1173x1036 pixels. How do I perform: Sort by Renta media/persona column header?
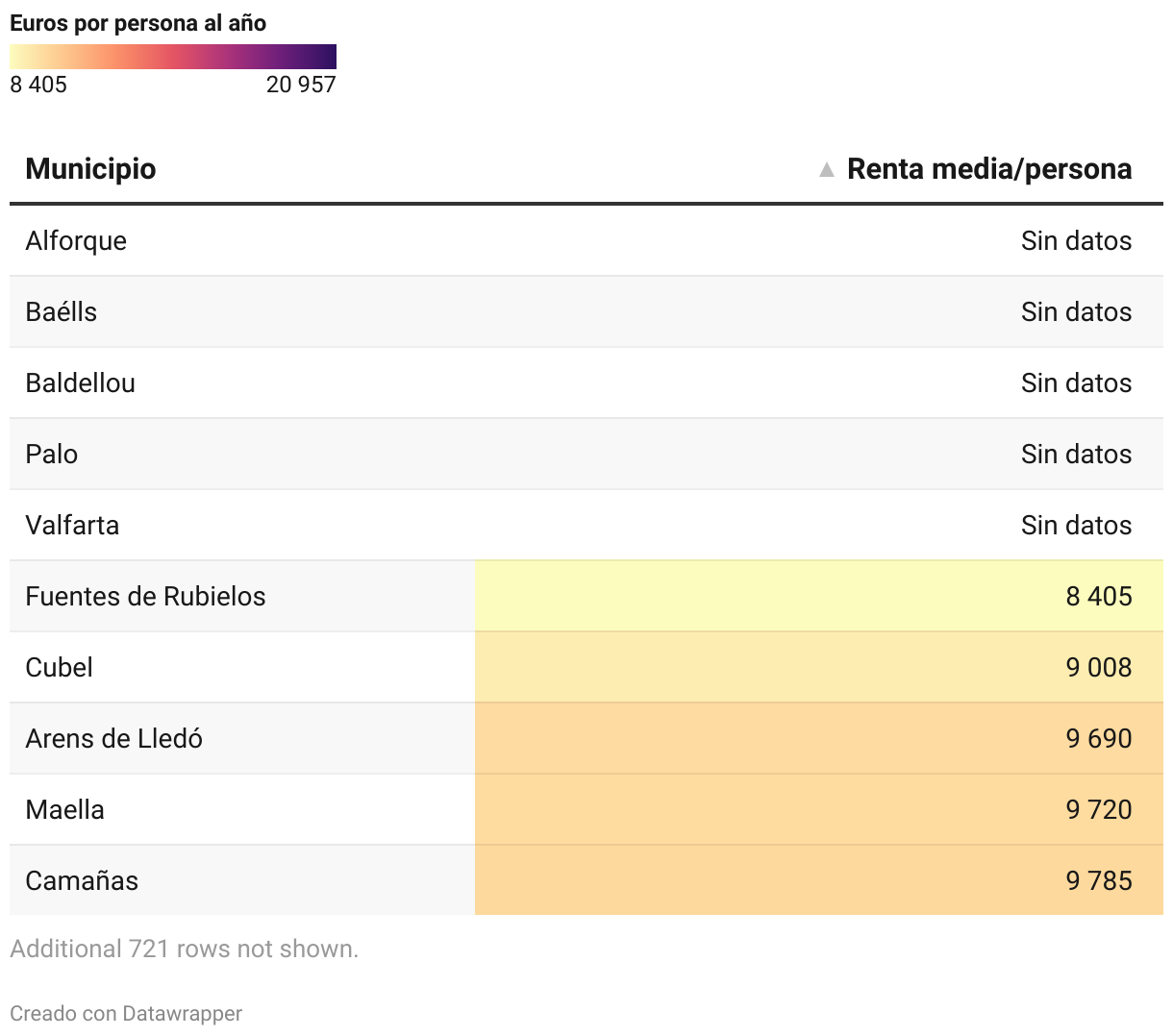tap(988, 169)
